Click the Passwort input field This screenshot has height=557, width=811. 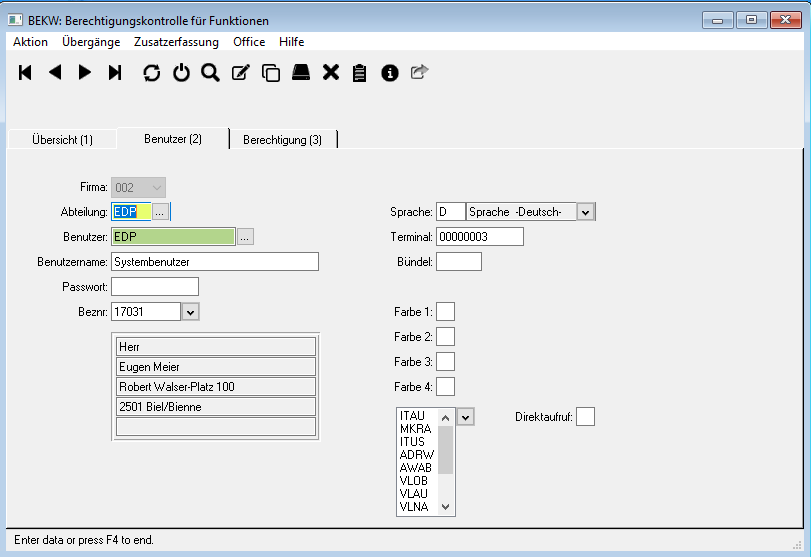pyautogui.click(x=155, y=287)
